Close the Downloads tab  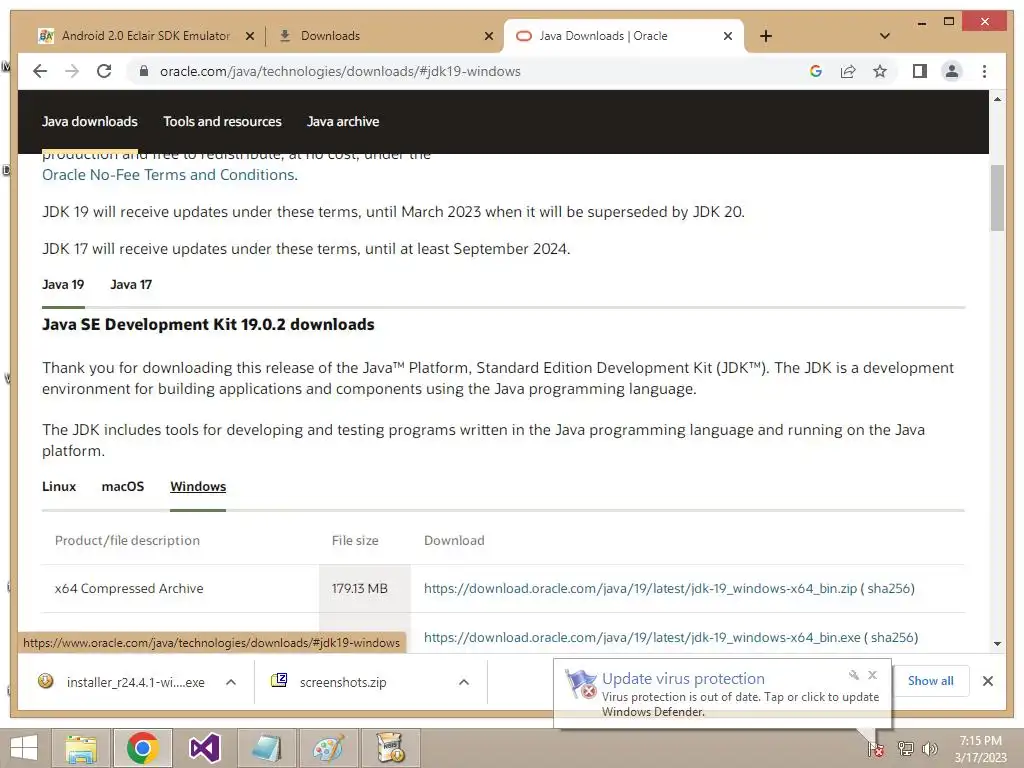488,36
